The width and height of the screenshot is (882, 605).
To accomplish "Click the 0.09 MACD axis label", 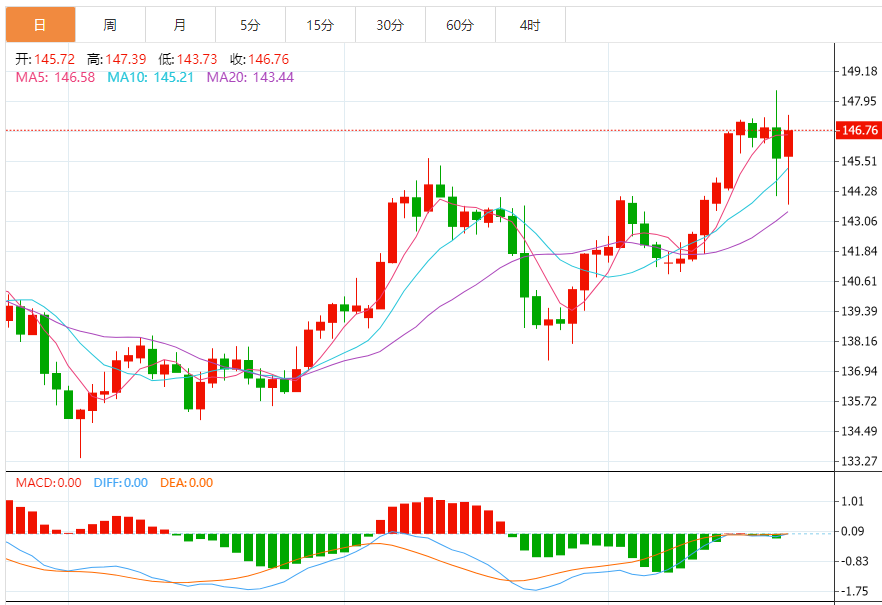I will pos(853,531).
